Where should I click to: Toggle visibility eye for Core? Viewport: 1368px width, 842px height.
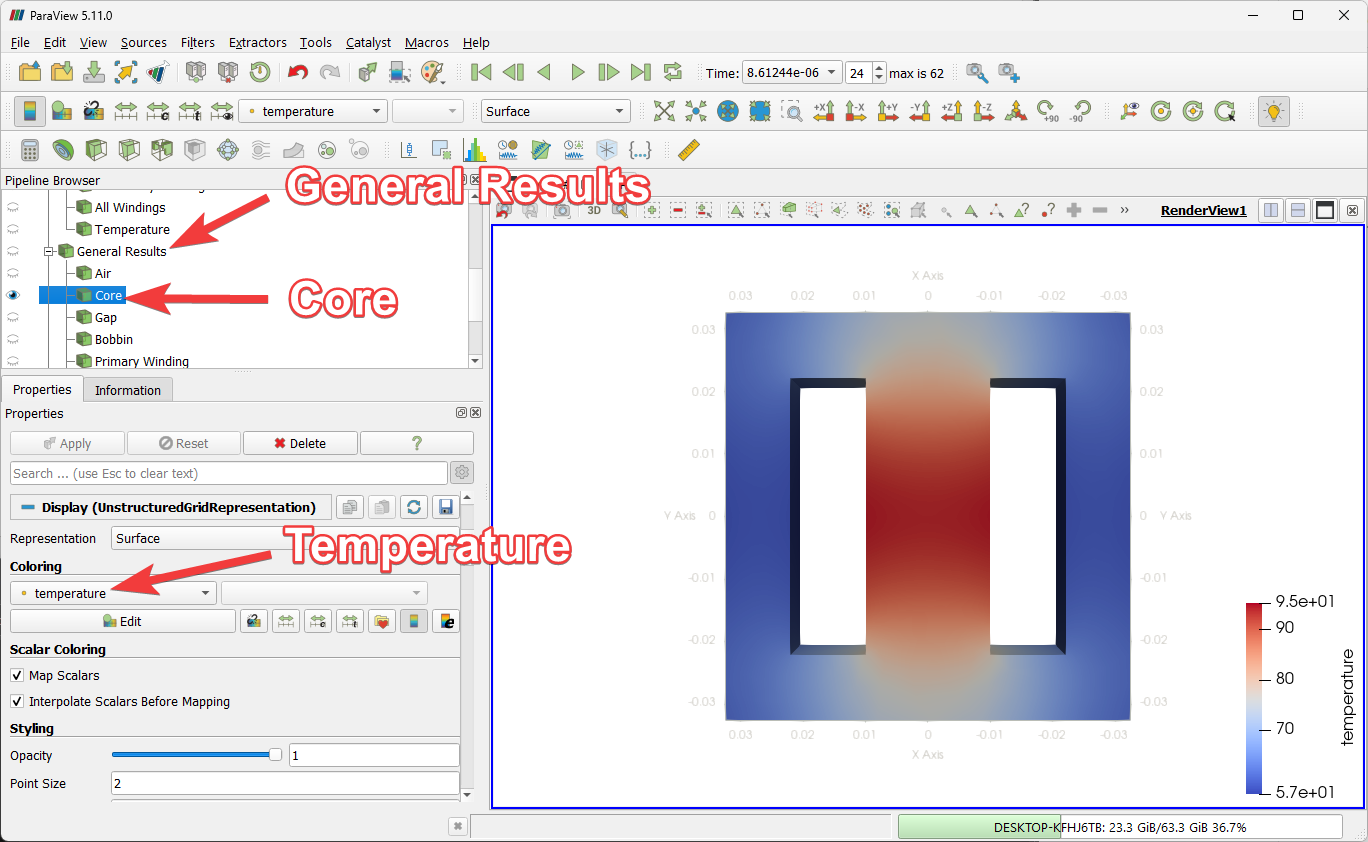coord(14,295)
